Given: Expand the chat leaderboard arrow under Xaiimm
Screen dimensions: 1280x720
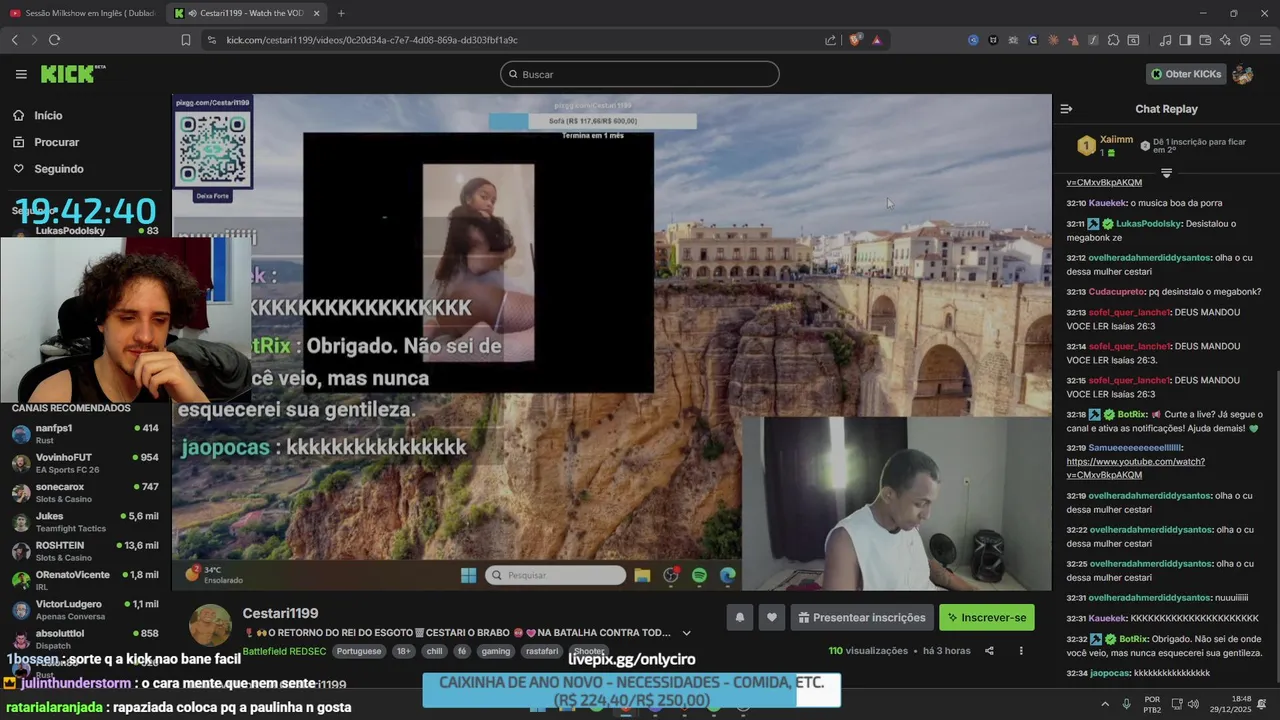Looking at the screenshot, I should pos(1166,173).
